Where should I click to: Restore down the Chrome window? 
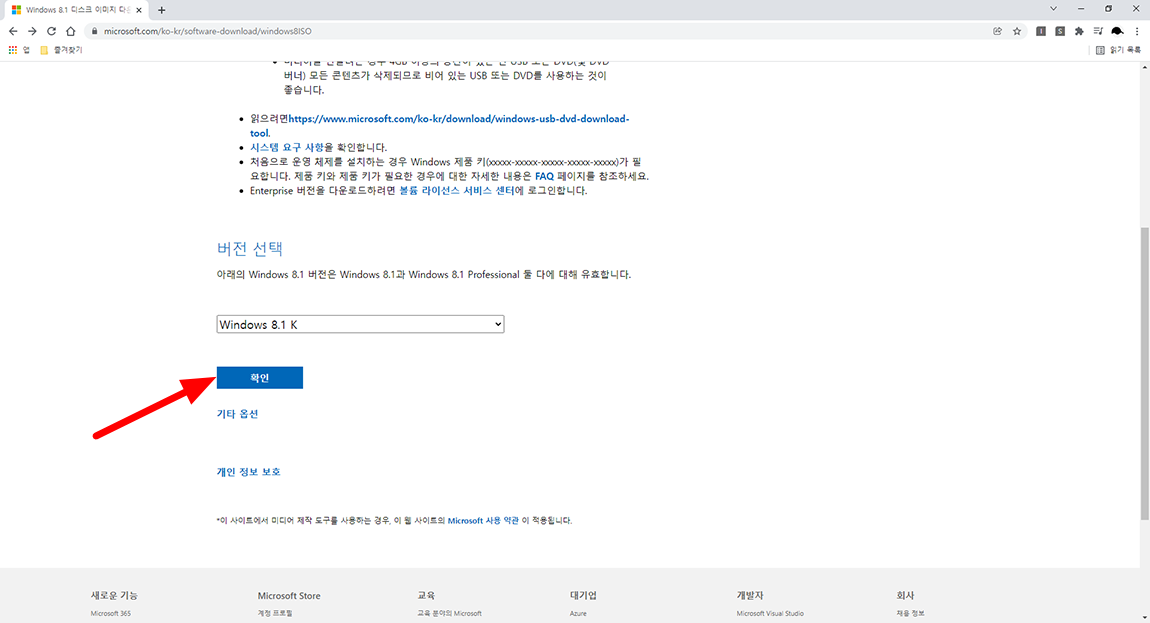(1108, 9)
